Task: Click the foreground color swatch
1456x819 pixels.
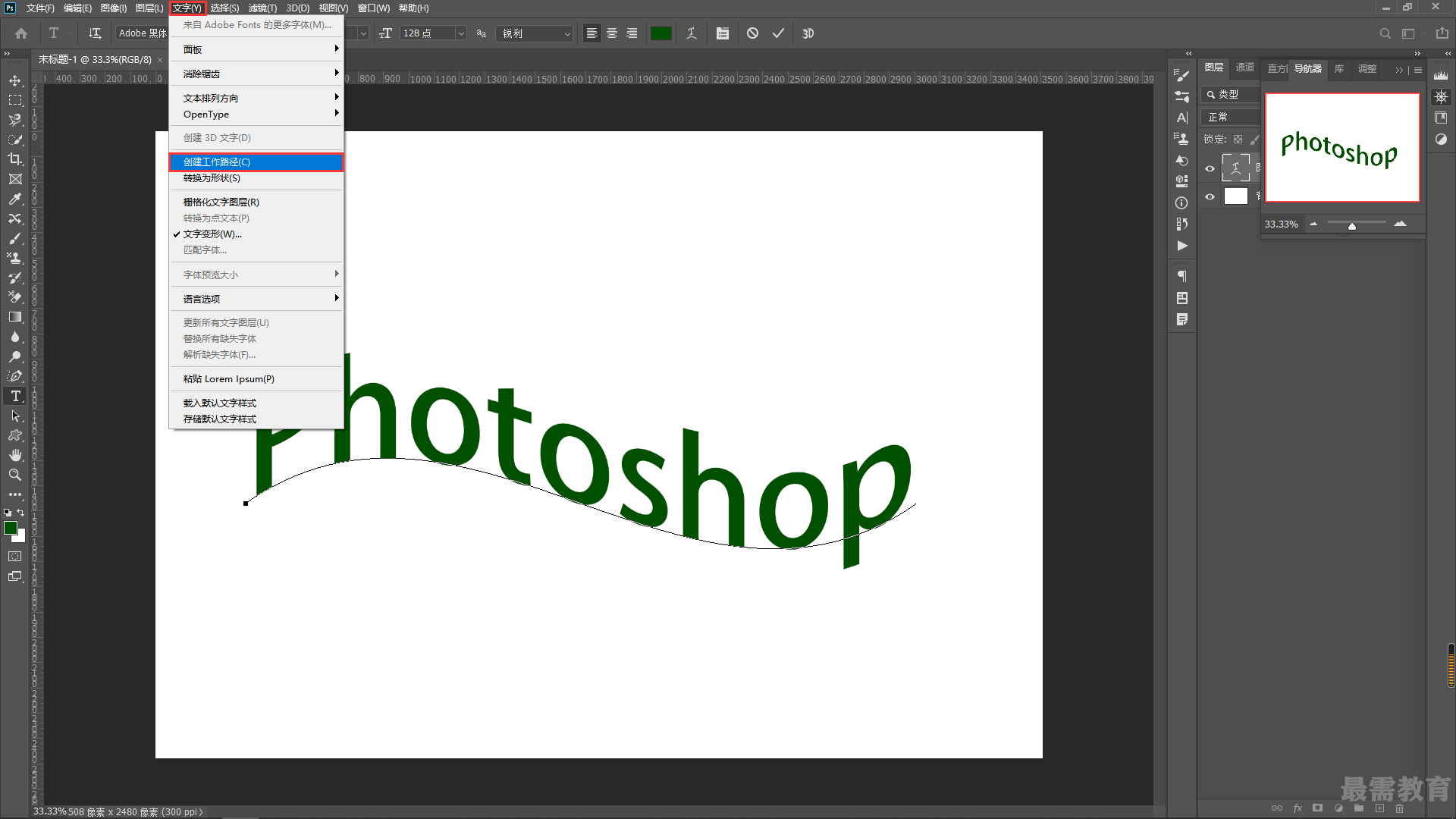Action: (x=11, y=528)
